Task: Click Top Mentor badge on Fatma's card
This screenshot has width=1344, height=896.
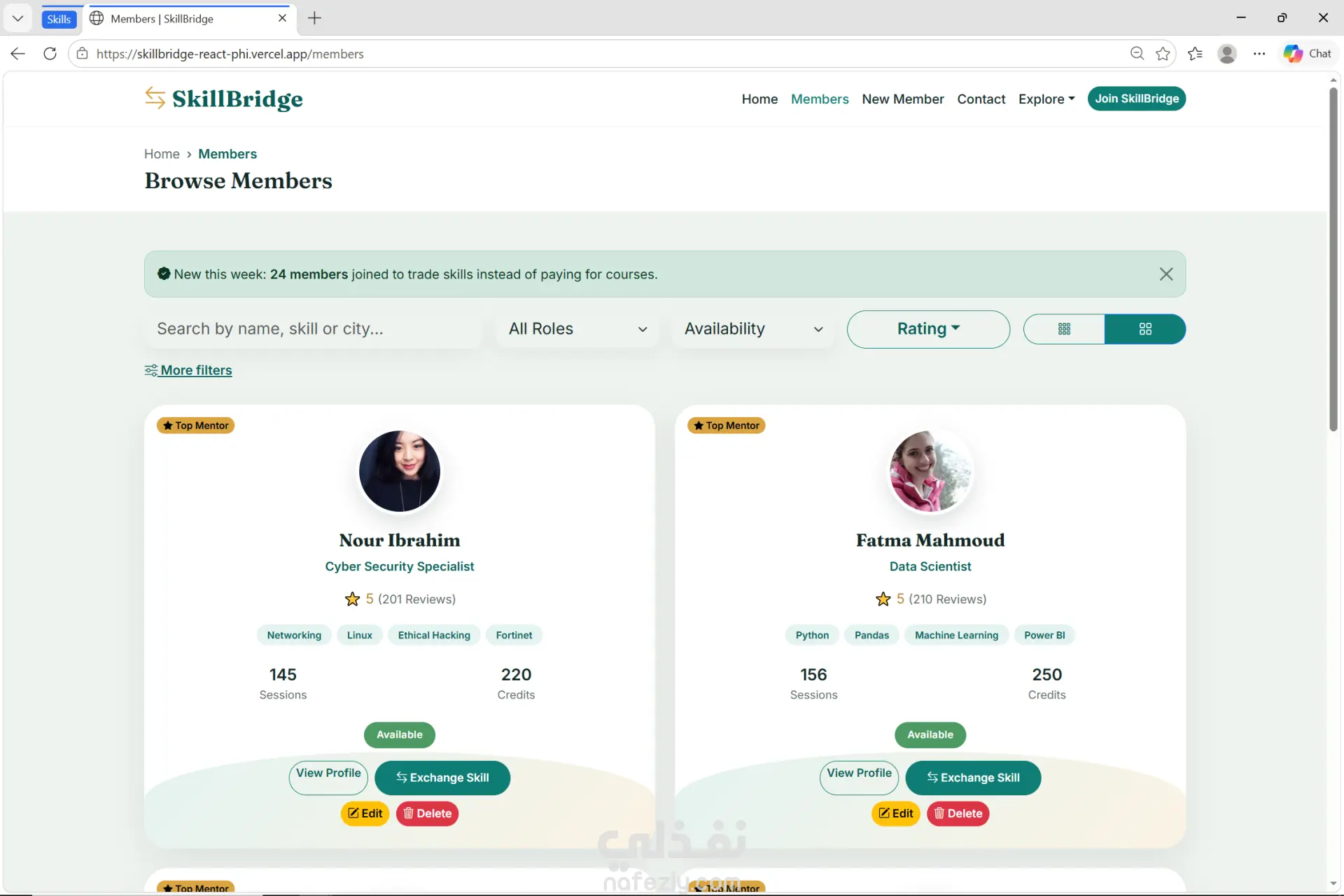Action: point(727,426)
